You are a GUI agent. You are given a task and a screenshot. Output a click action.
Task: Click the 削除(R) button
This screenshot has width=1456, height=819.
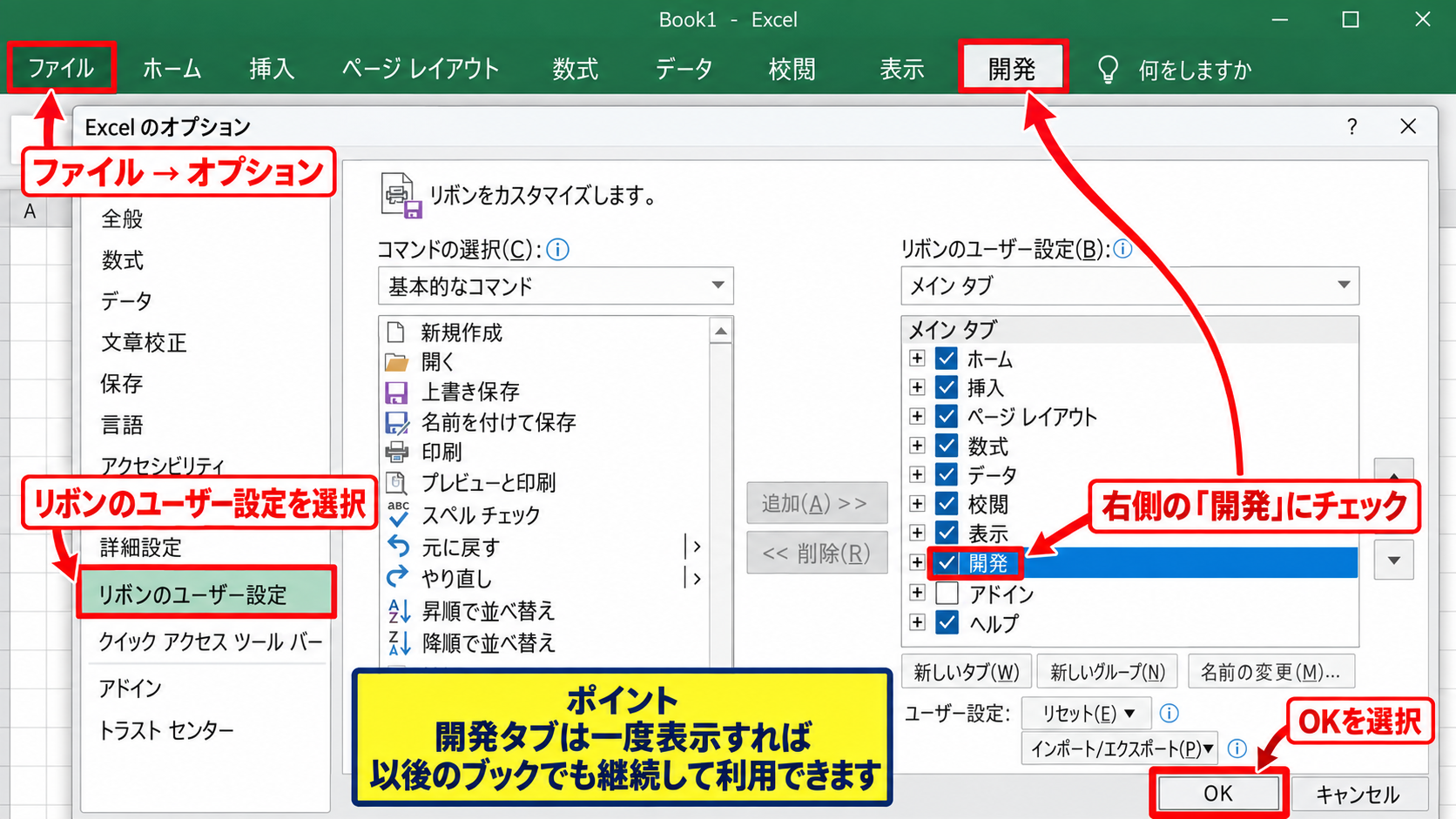pos(817,553)
